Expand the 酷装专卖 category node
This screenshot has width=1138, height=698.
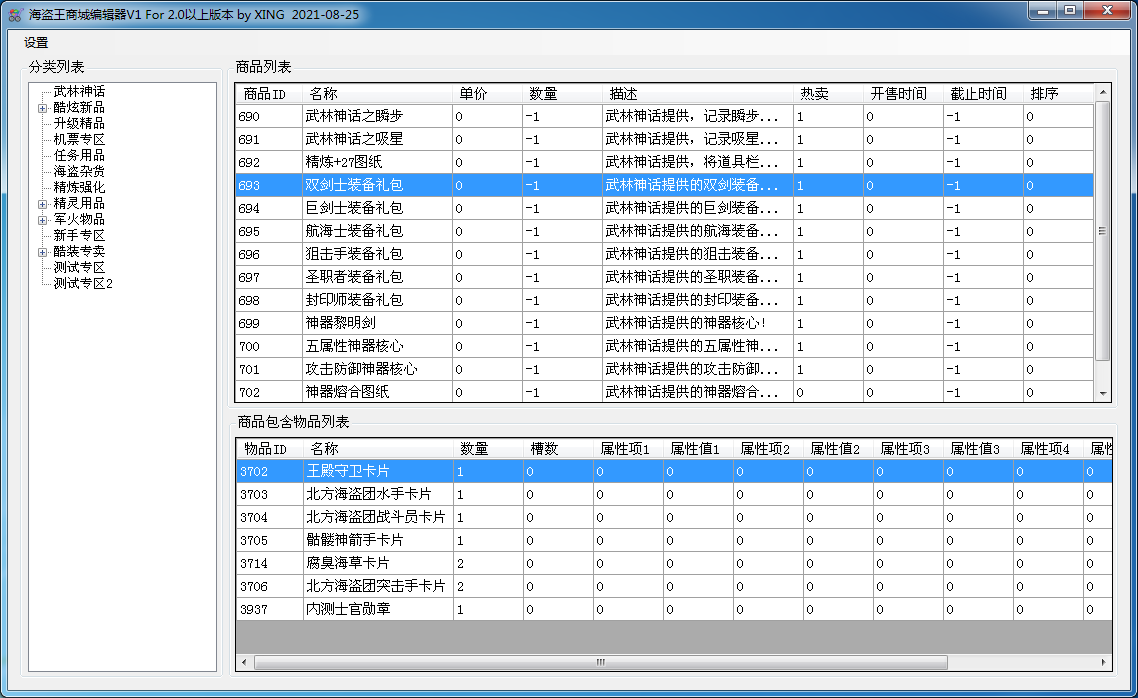pyautogui.click(x=43, y=252)
